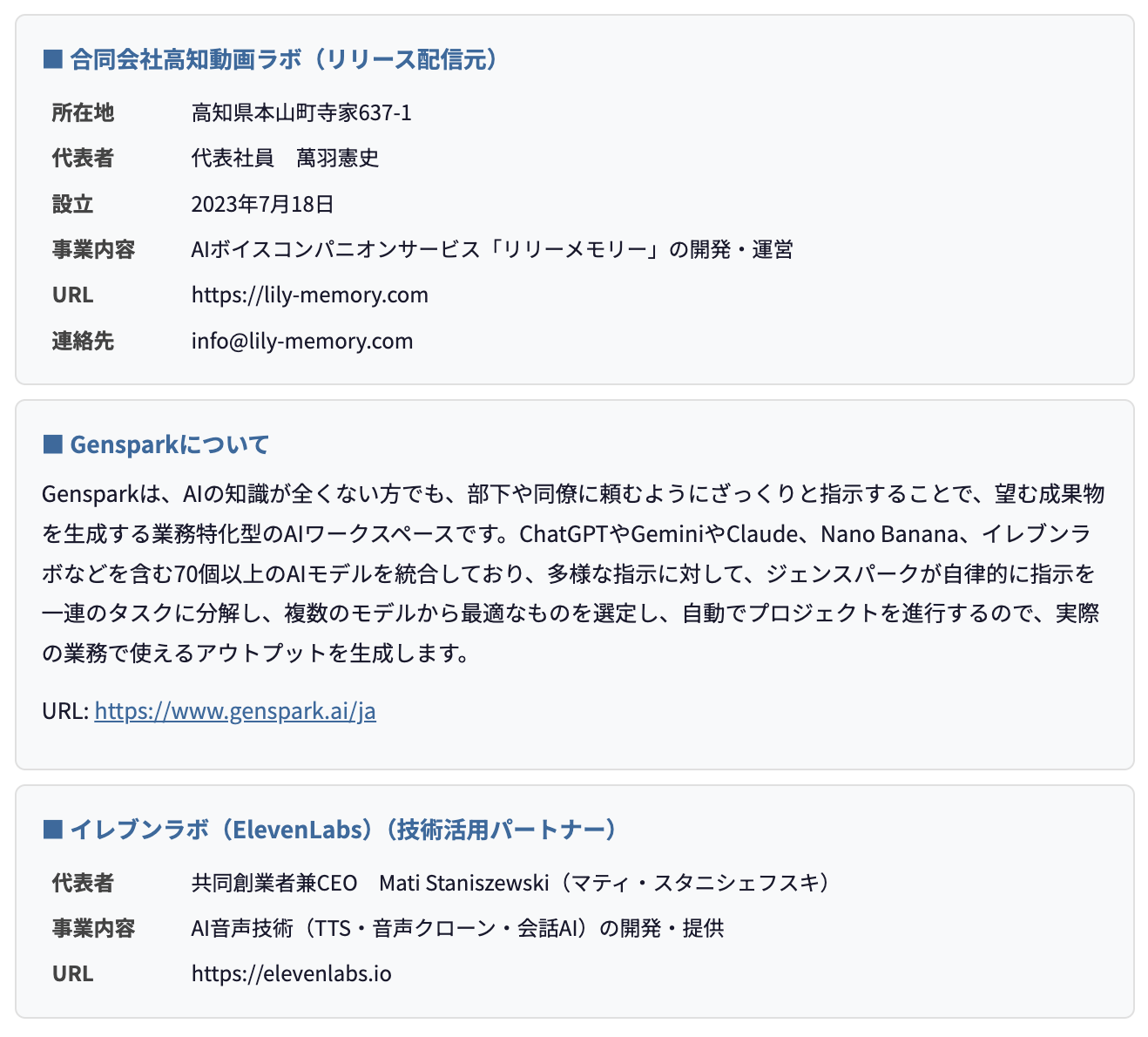Click the blue square bullet before Genspark heading
The image size is (1148, 1037).
(52, 444)
